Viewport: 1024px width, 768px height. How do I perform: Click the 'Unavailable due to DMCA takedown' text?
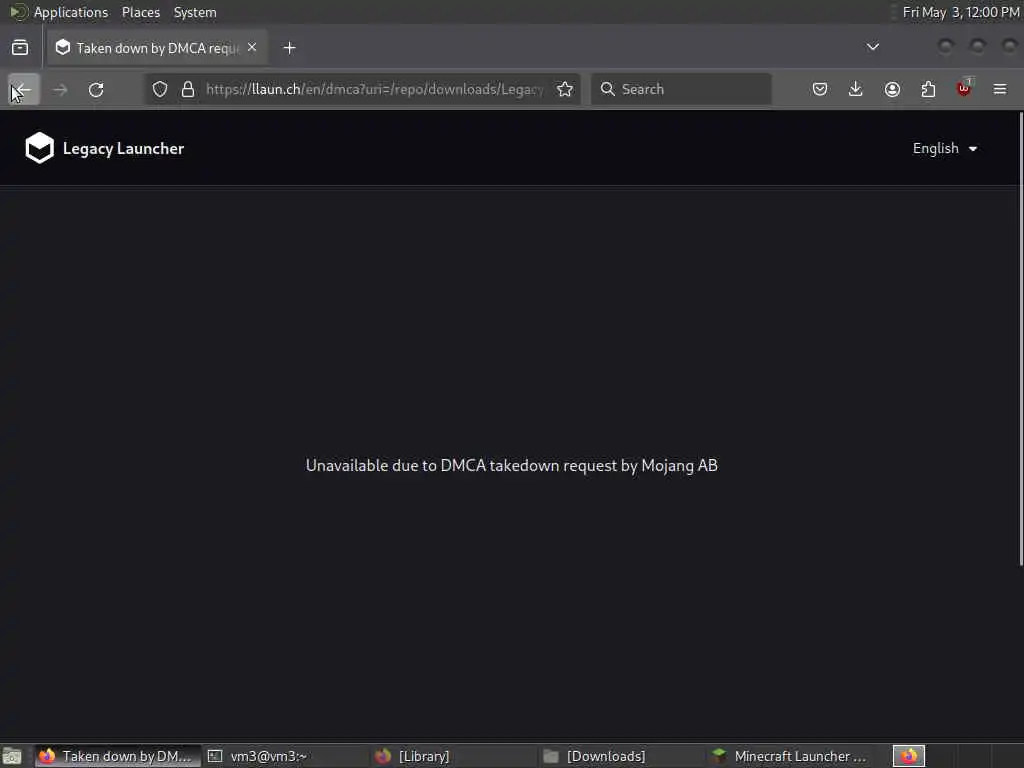pyautogui.click(x=512, y=466)
